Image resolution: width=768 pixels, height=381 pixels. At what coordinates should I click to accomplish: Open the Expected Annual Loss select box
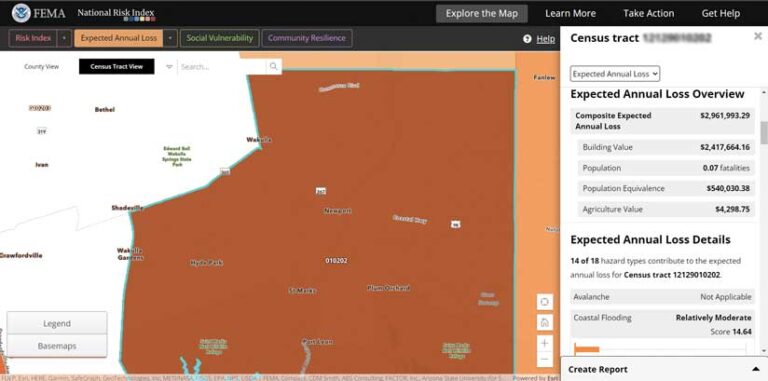pyautogui.click(x=615, y=74)
